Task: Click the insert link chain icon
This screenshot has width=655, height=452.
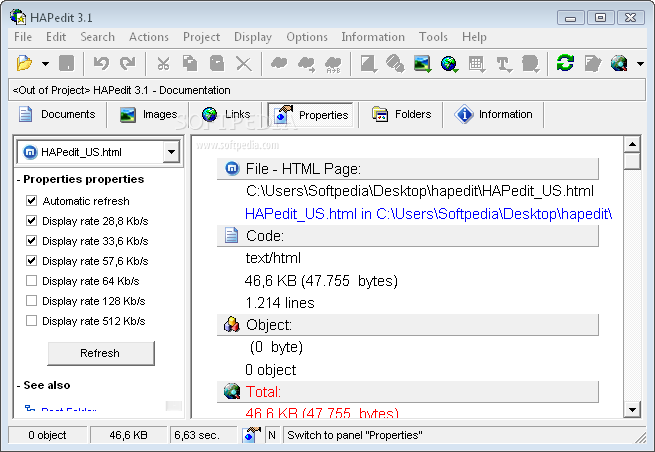Action: (395, 63)
